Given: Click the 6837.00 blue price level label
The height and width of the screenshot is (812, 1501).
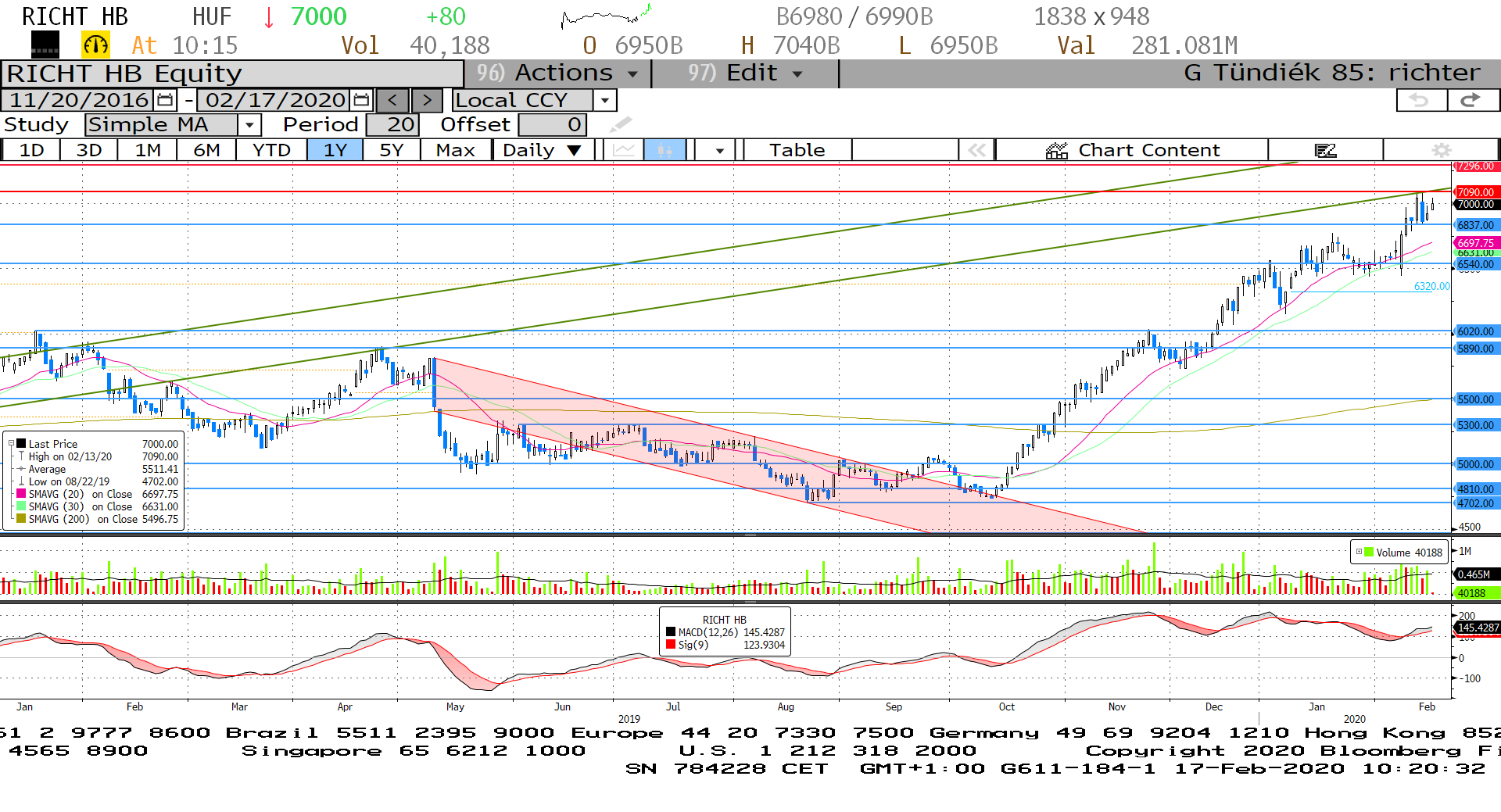Looking at the screenshot, I should click(1475, 225).
